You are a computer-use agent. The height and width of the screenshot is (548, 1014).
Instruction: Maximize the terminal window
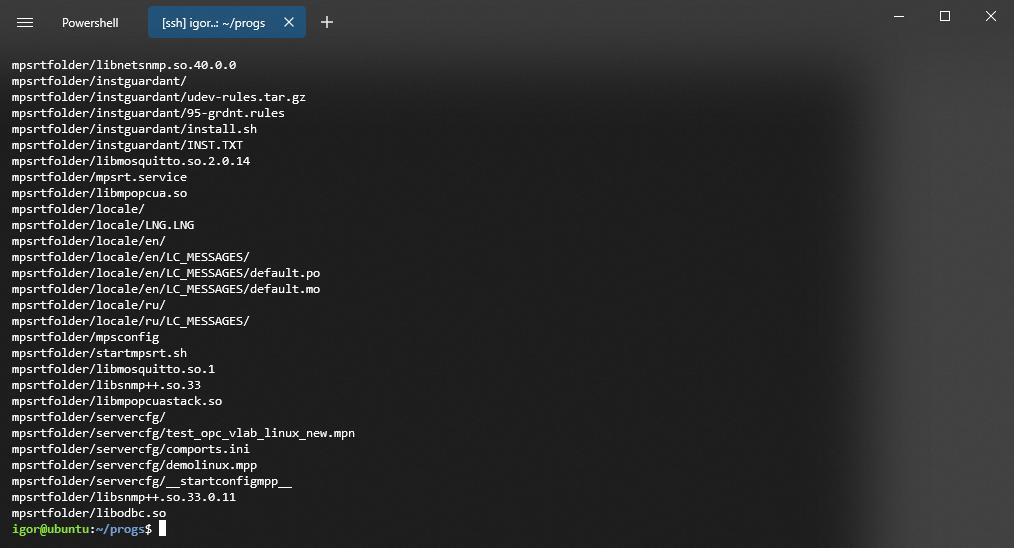(x=945, y=16)
